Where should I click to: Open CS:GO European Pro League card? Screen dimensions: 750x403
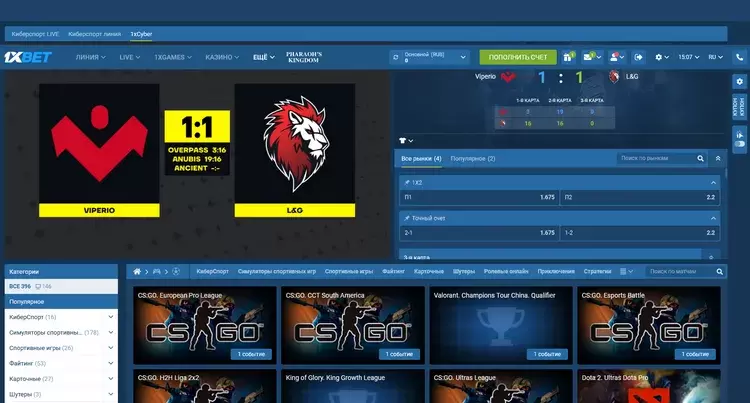pos(205,326)
